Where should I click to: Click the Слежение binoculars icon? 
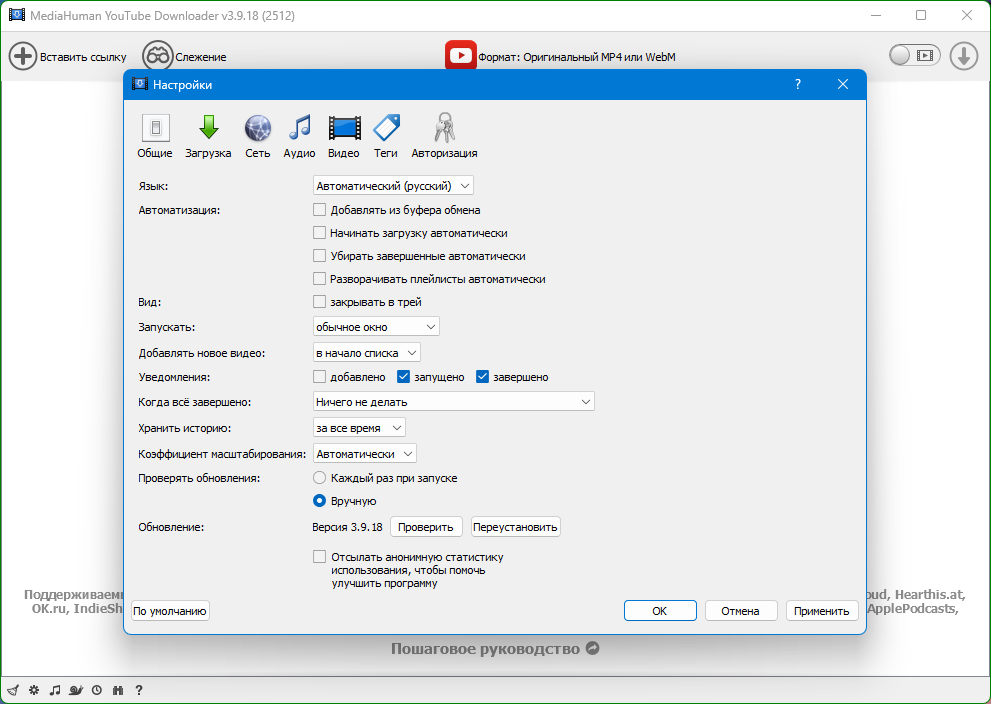click(158, 56)
